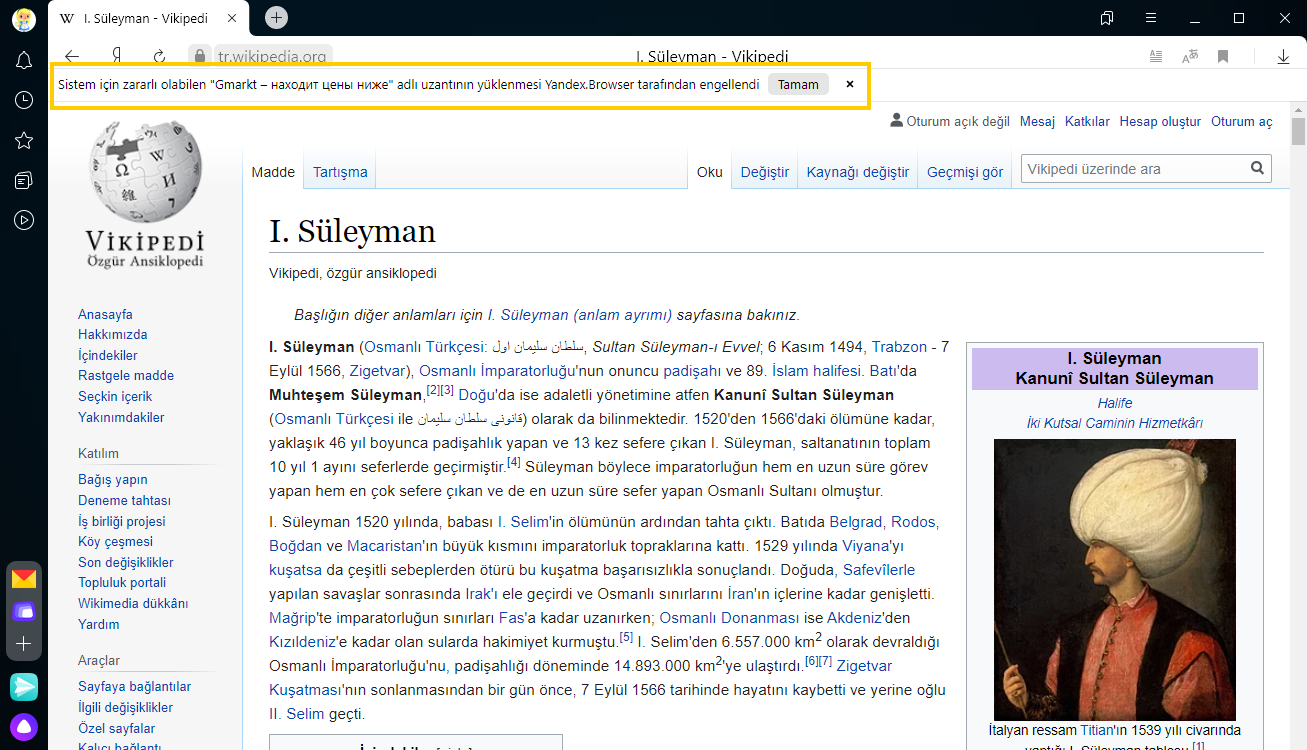This screenshot has height=750, width=1307.
Task: Open Bağış yapın link
Action: [x=113, y=479]
